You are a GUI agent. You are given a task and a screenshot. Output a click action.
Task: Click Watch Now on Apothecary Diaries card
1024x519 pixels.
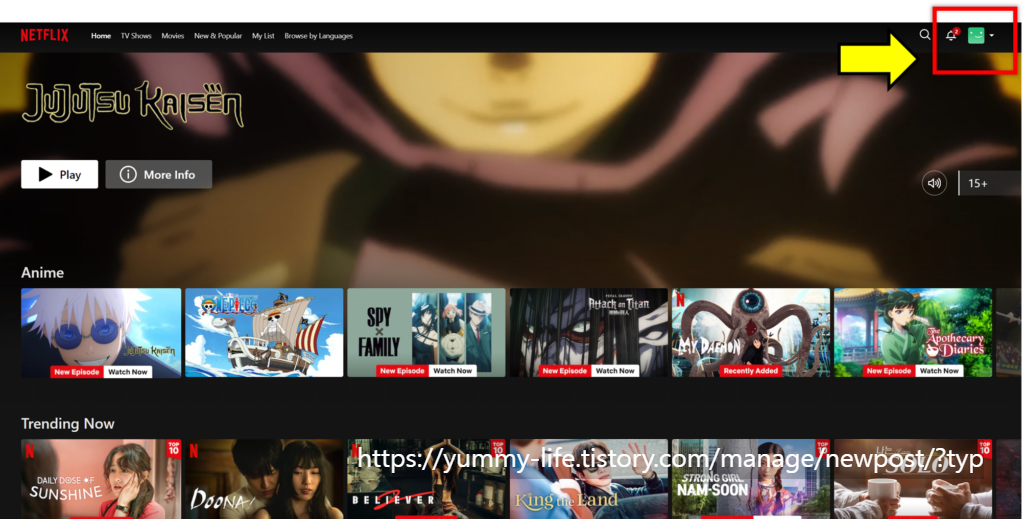939,371
